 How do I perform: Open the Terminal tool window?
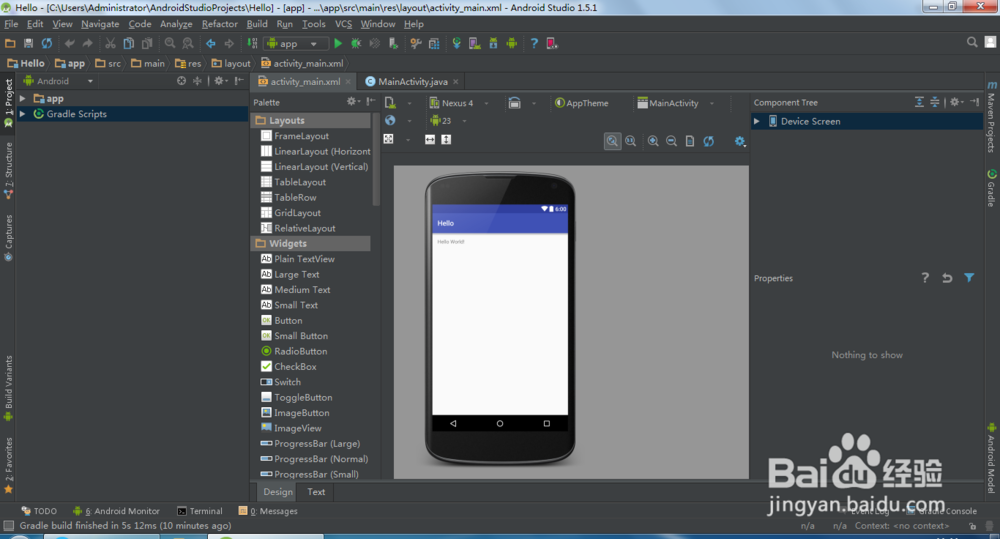pyautogui.click(x=200, y=511)
